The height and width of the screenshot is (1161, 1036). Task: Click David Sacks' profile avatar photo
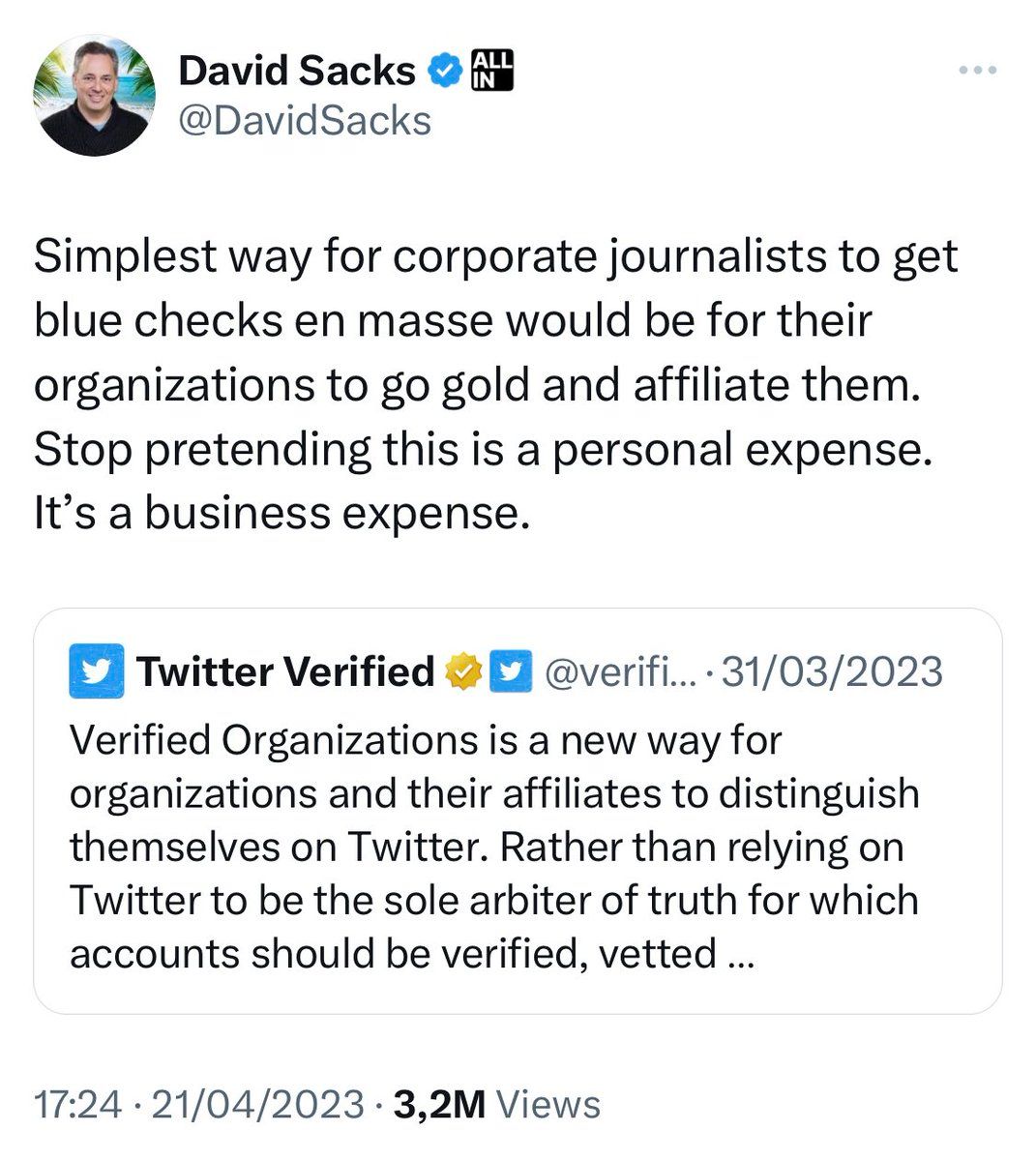click(x=95, y=96)
